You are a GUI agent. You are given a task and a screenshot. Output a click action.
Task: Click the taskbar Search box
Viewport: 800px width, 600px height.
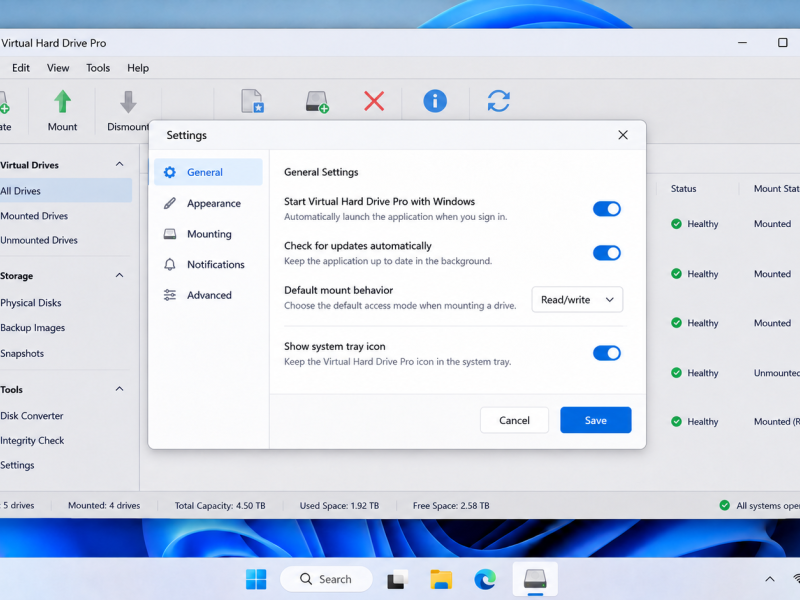[x=327, y=579]
